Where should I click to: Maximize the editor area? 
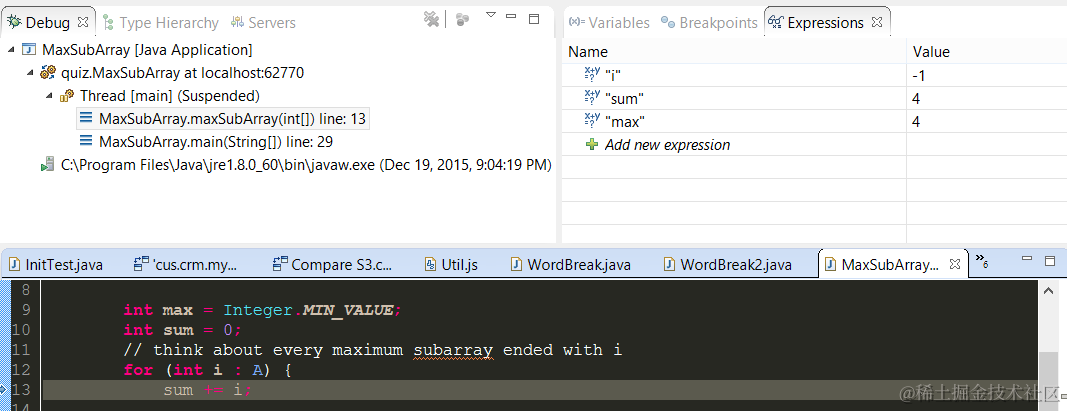1050,261
